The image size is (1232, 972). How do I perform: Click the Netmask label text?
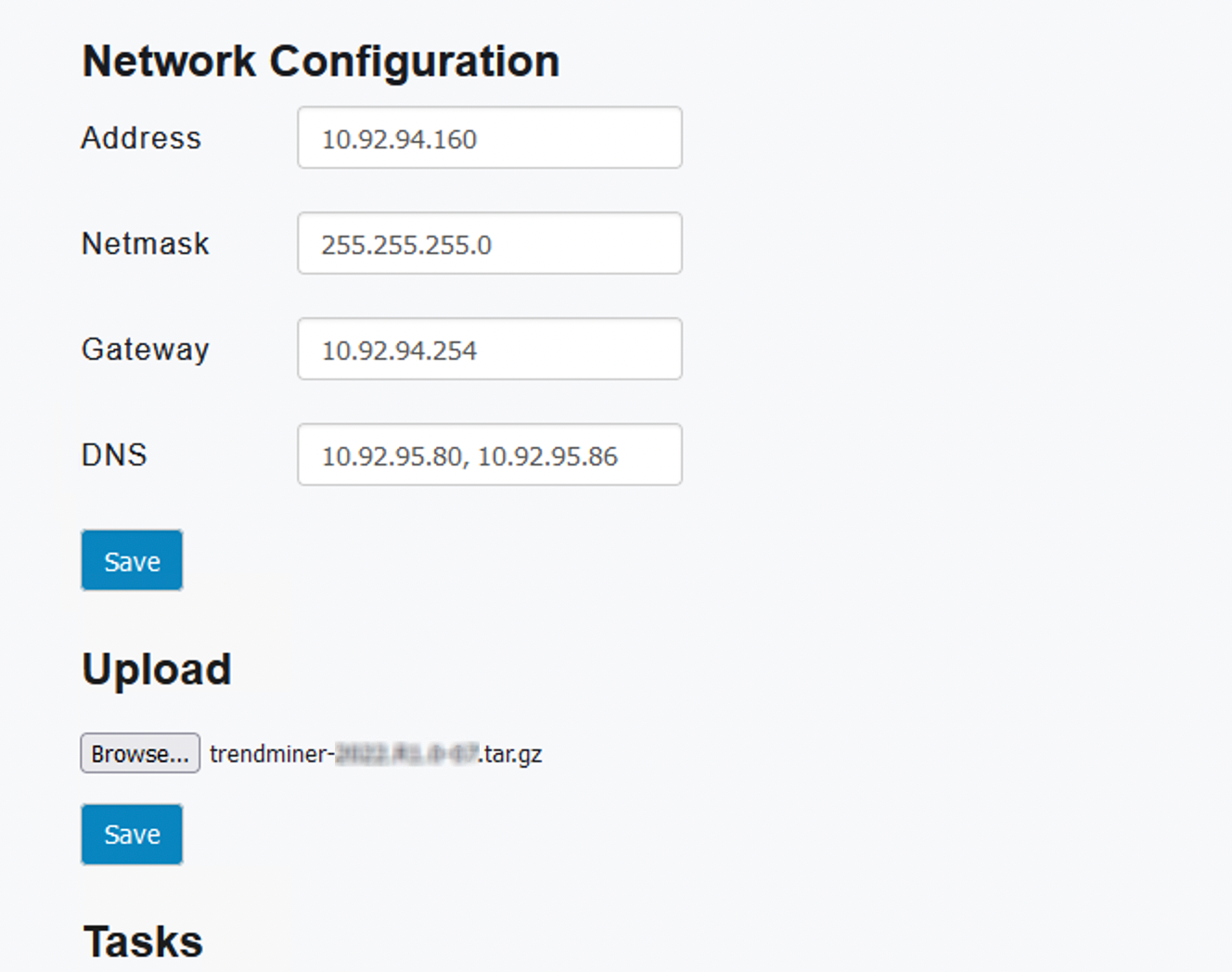pos(146,243)
